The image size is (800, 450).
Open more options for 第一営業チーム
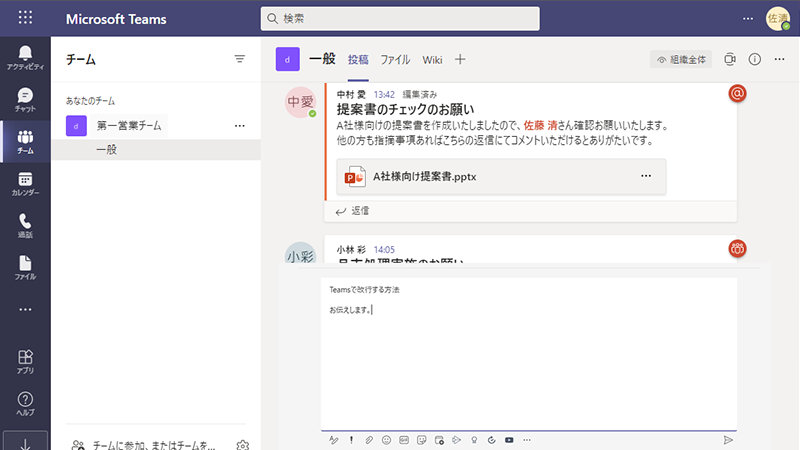239,126
